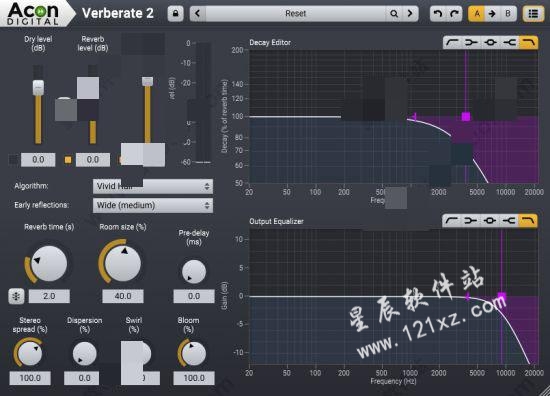Copy settings A to B arrow
Image resolution: width=550 pixels, height=396 pixels.
point(492,14)
